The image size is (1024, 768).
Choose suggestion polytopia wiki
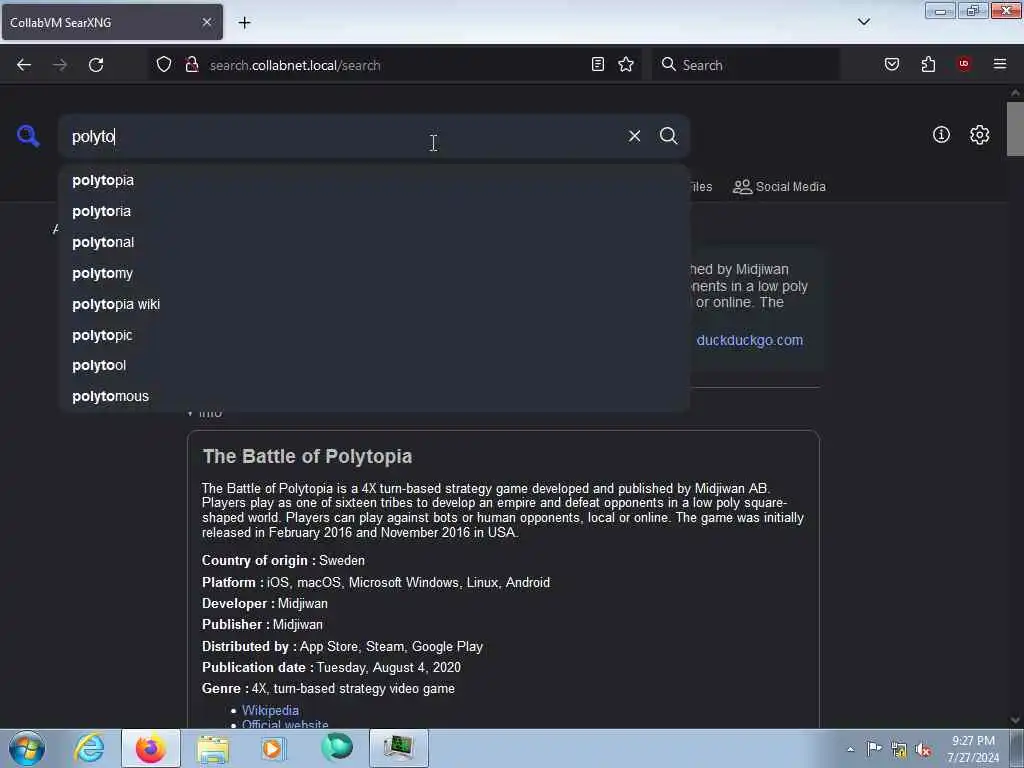[x=374, y=304]
